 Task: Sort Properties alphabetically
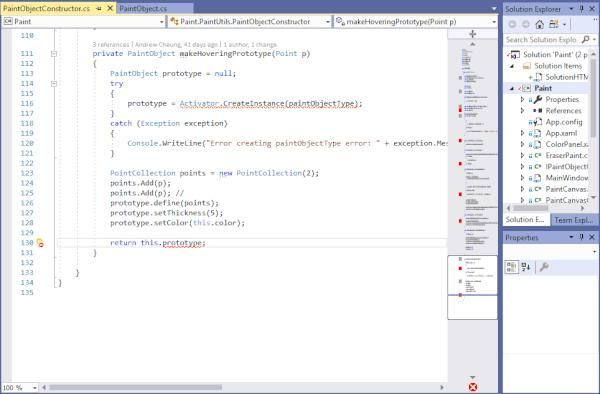[526, 267]
